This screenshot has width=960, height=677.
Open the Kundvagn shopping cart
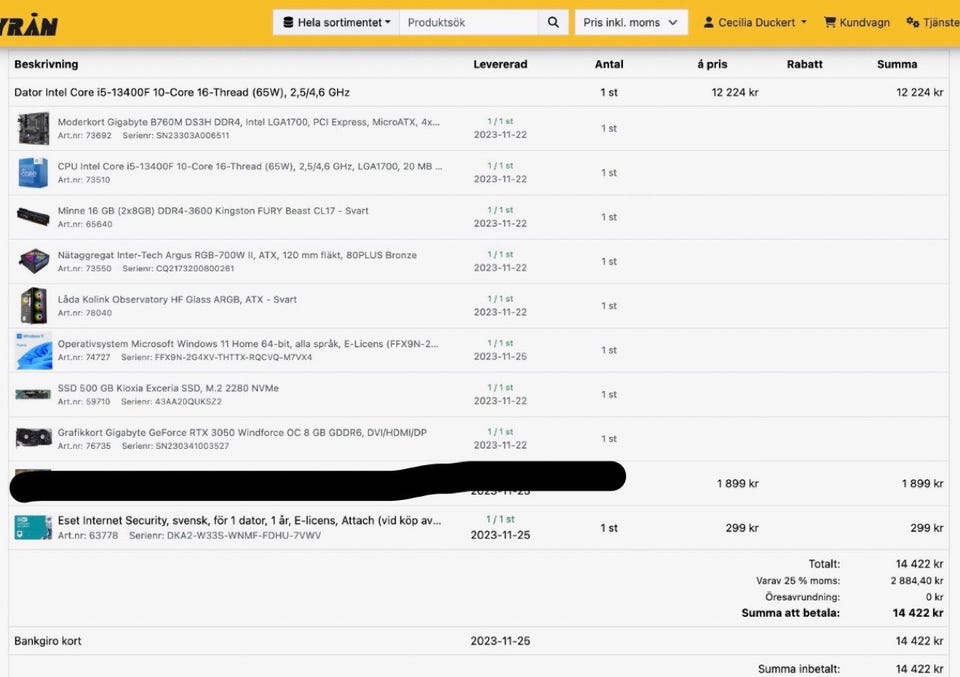coord(857,23)
